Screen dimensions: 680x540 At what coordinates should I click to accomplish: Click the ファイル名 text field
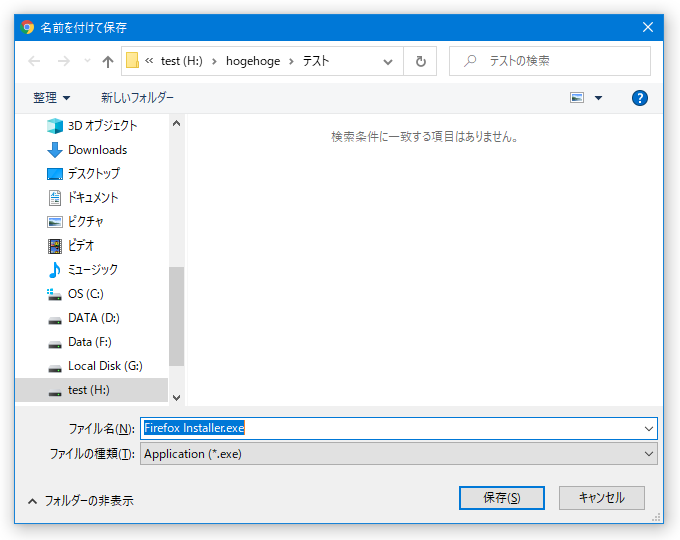pos(390,429)
